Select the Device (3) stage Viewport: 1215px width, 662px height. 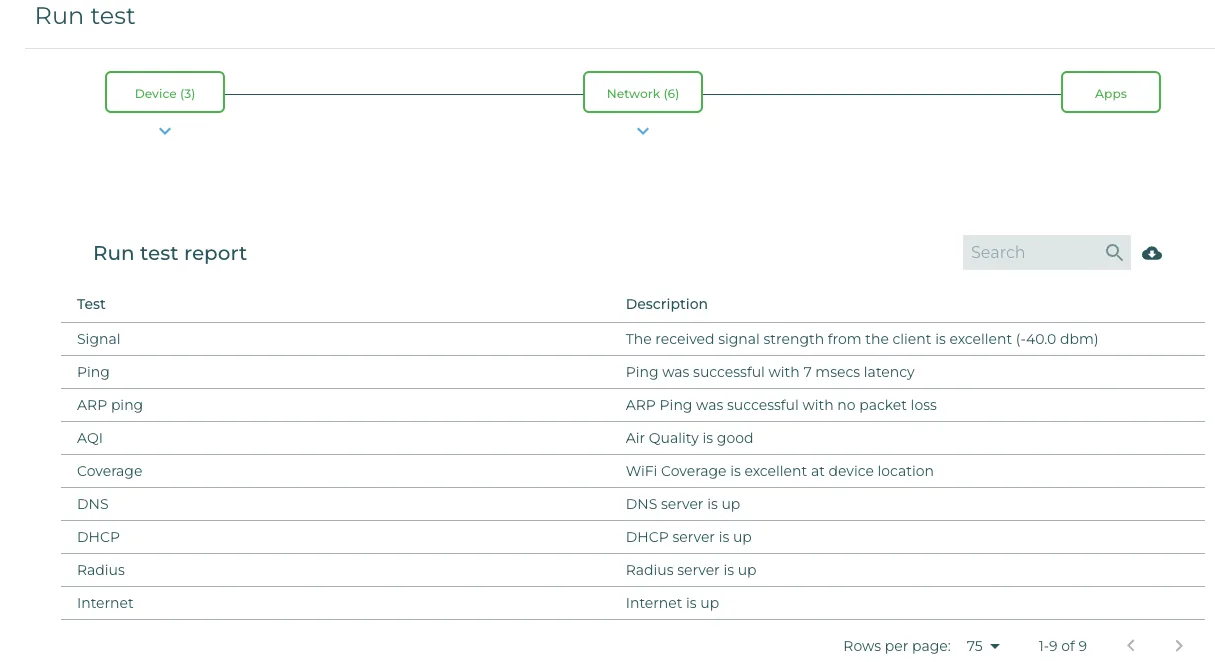point(165,92)
